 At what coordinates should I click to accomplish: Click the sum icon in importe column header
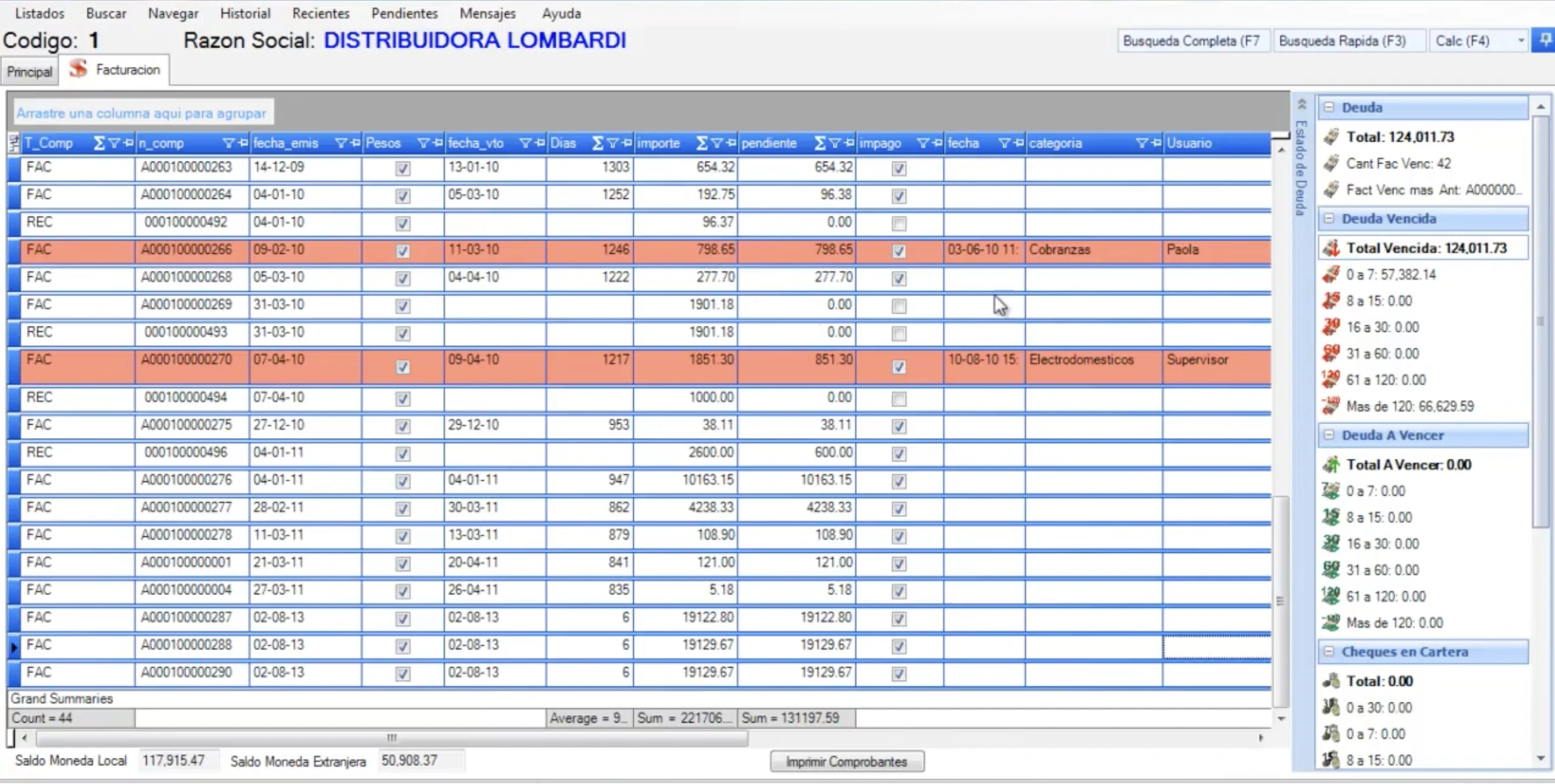(702, 143)
